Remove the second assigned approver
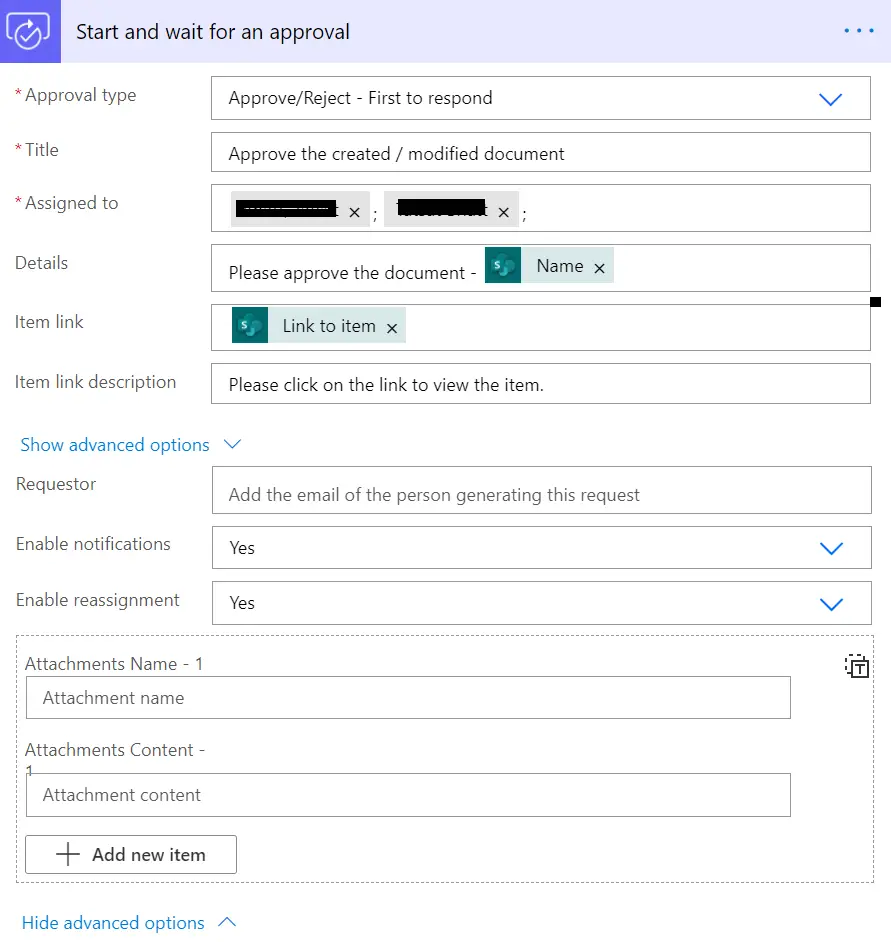891x942 pixels. [504, 212]
